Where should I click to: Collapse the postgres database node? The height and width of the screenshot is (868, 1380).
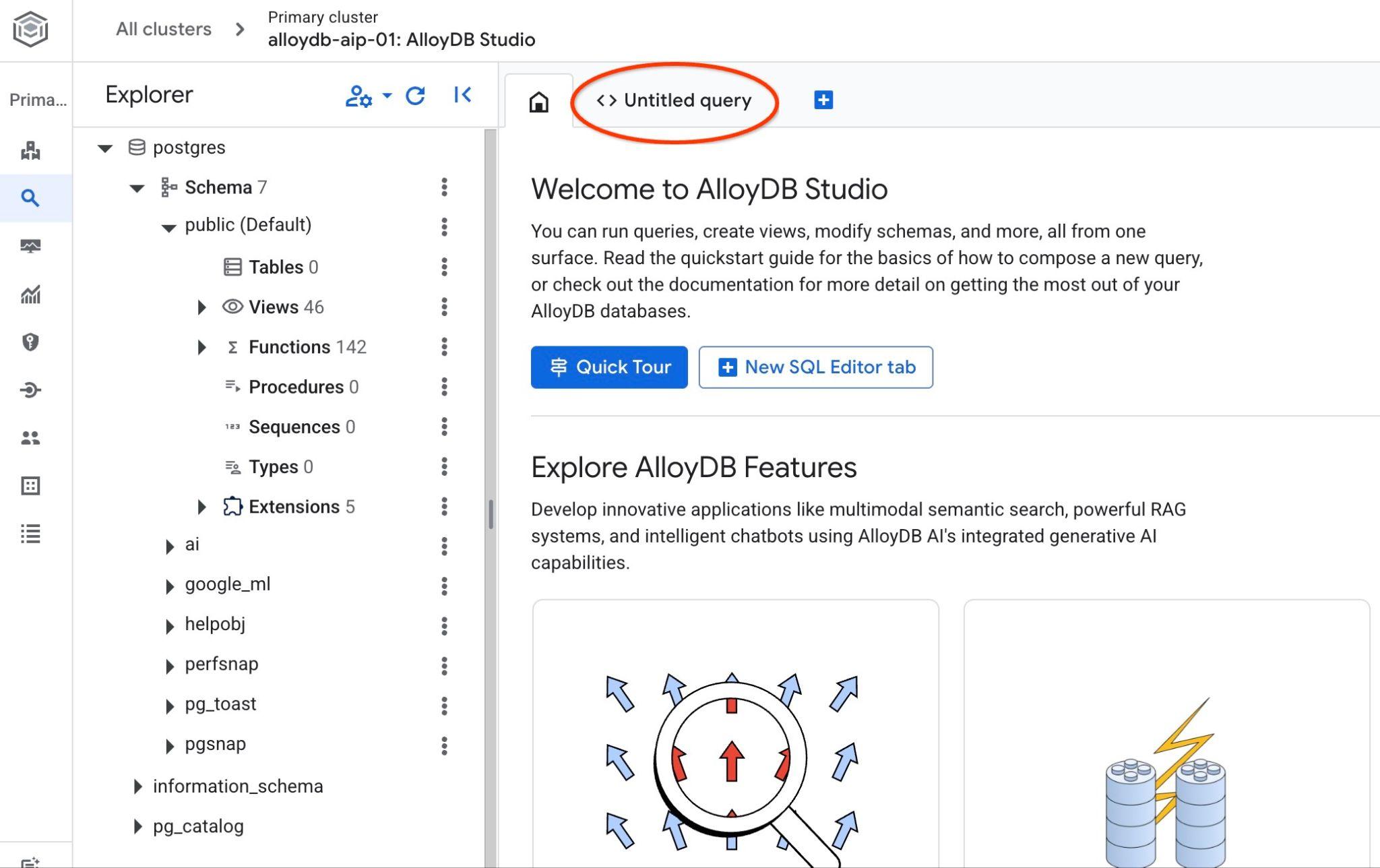pos(105,148)
